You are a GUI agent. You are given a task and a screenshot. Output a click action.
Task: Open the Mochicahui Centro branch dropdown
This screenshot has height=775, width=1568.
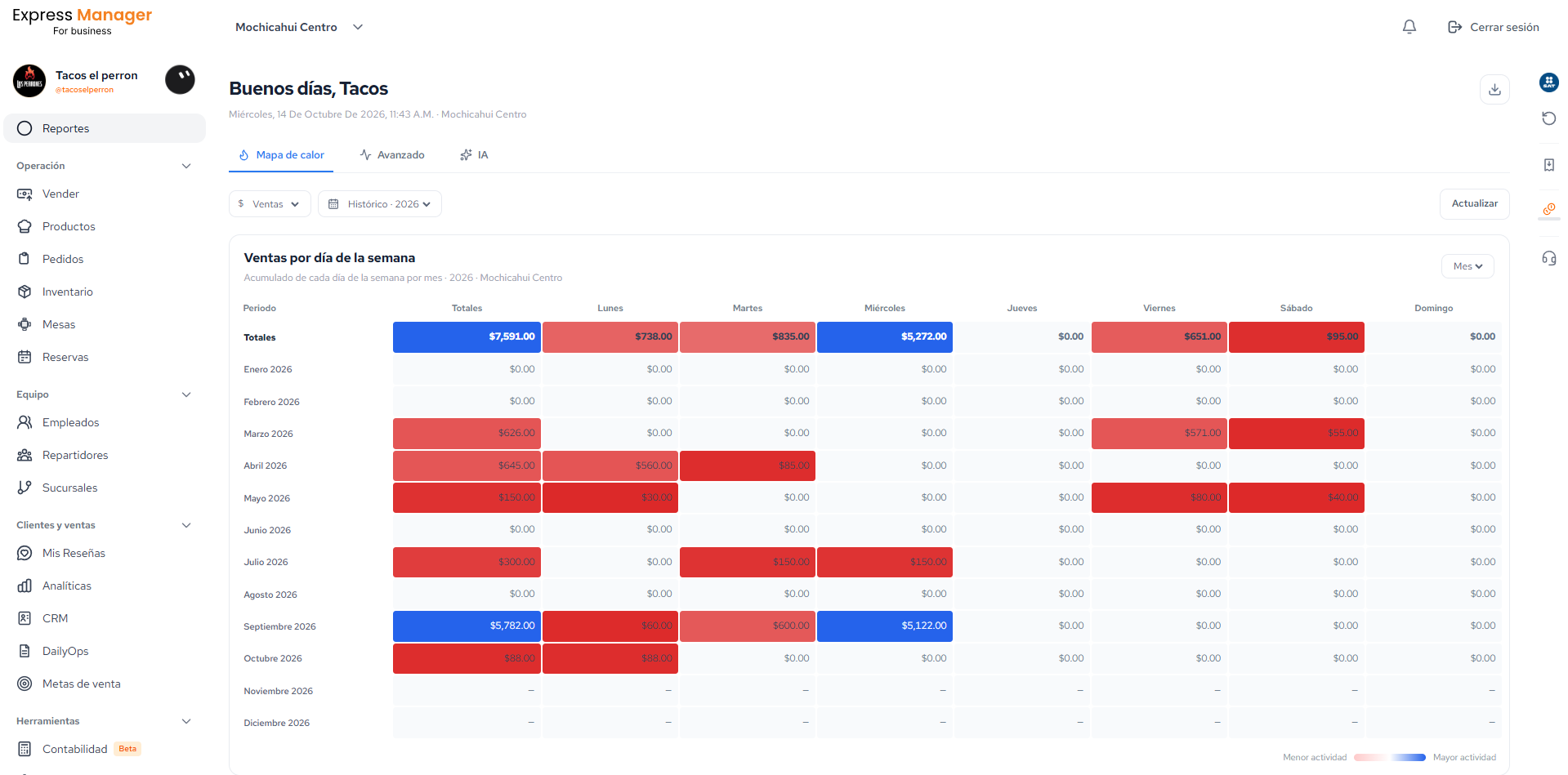coord(299,27)
